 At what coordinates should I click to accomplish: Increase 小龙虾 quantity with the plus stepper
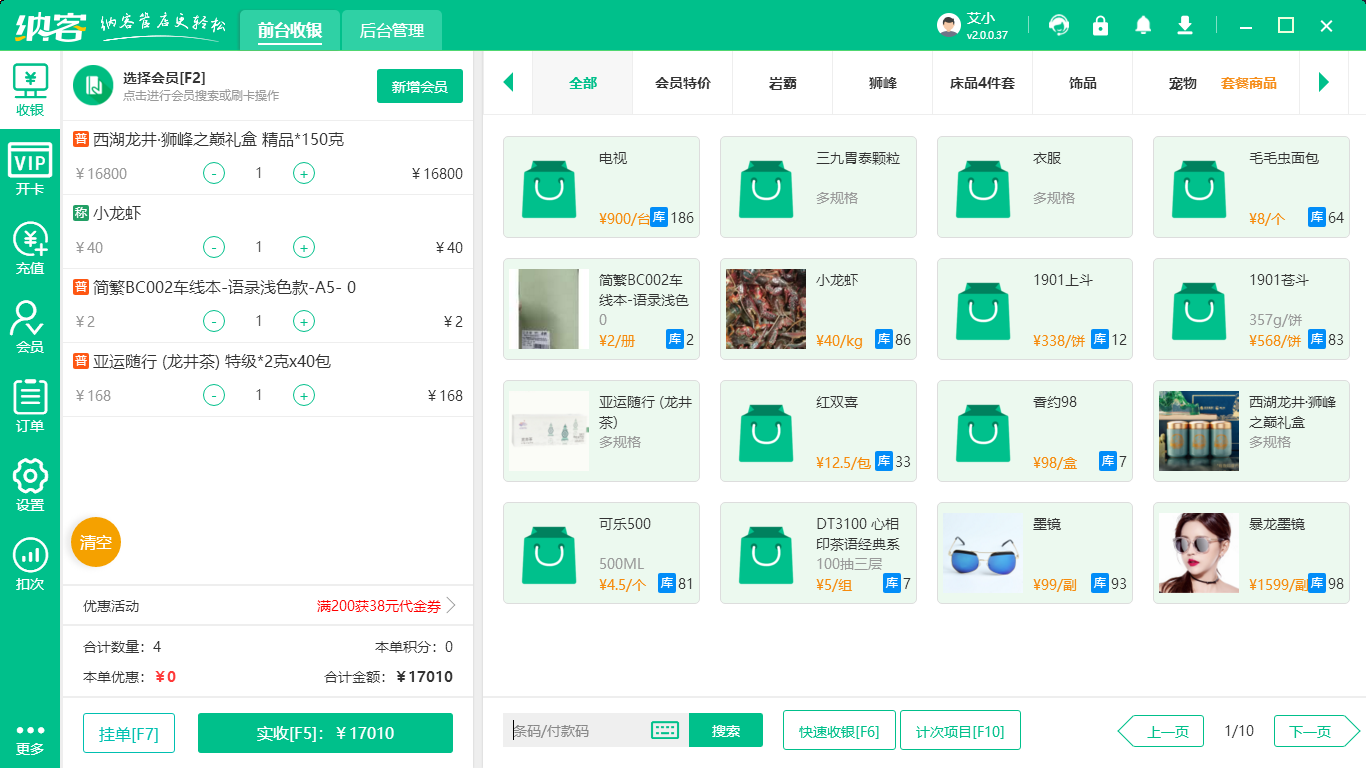[x=303, y=247]
